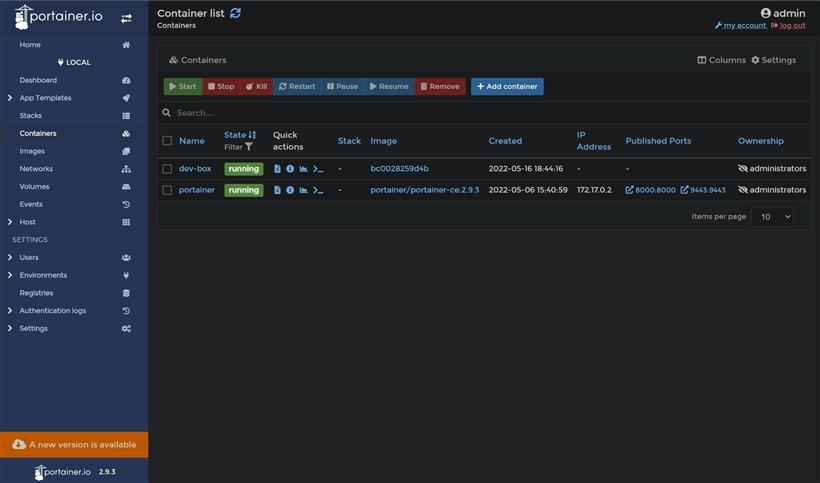
Task: Open console icon for dev-box
Action: click(318, 169)
